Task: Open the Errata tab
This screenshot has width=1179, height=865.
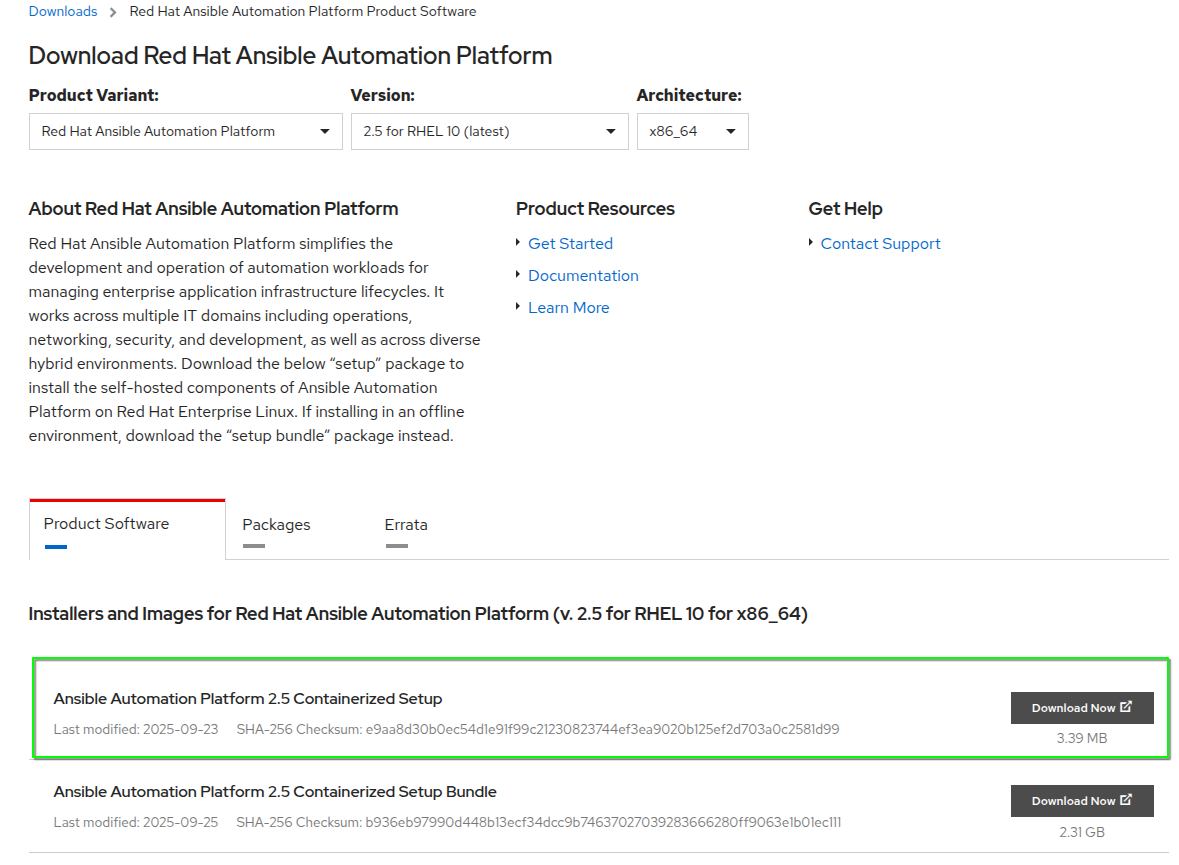Action: pos(406,525)
